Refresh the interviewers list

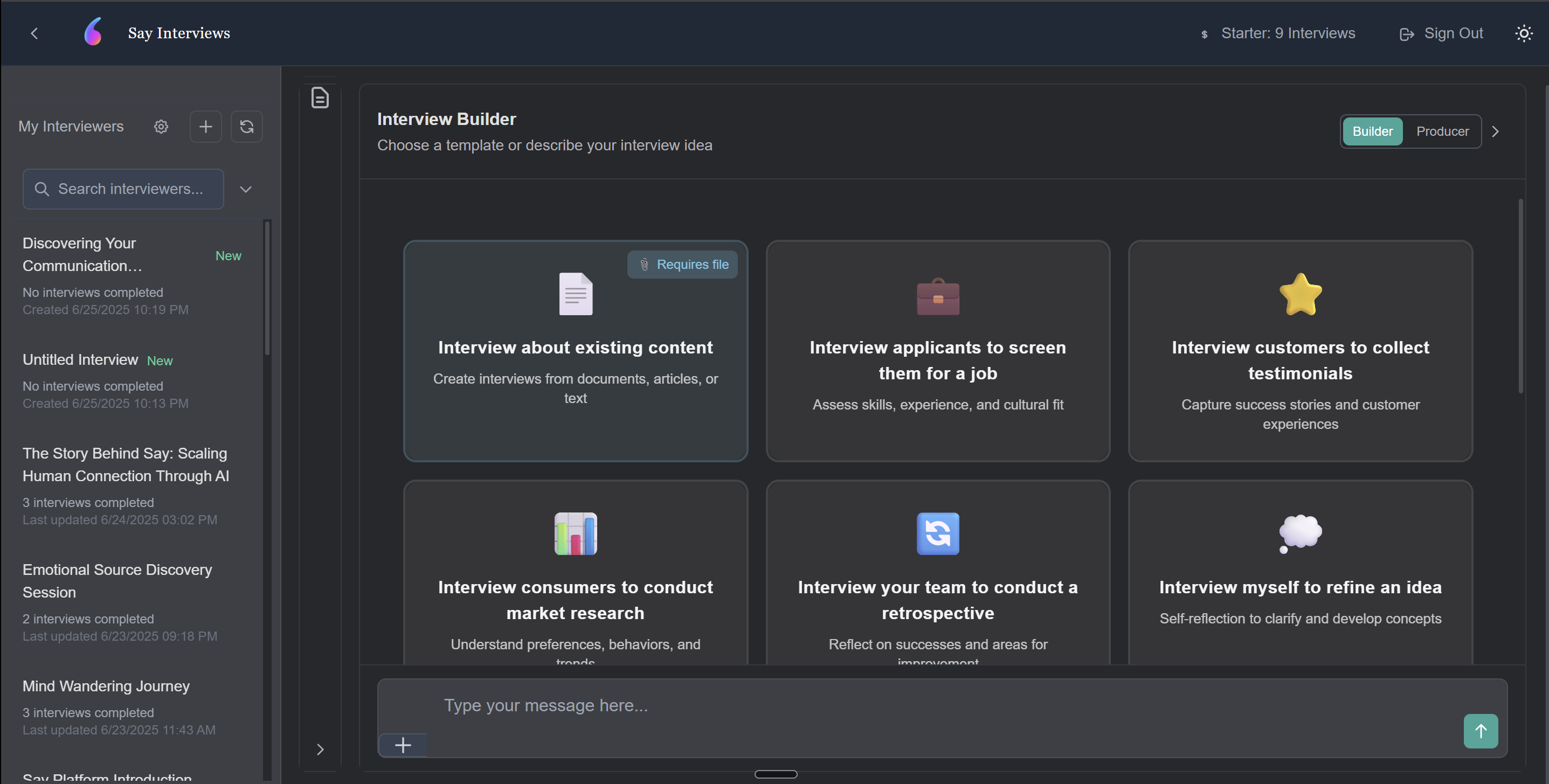click(246, 126)
